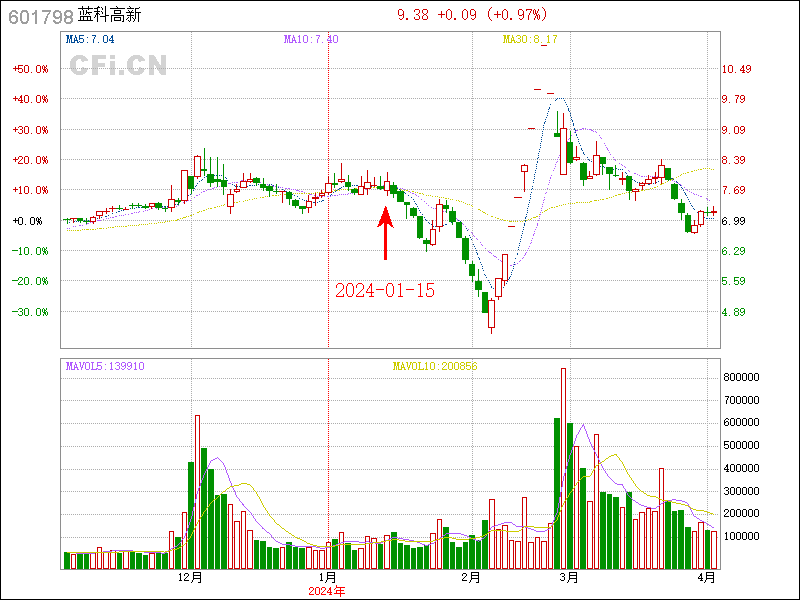Viewport: 800px width, 600px height.
Task: Click the MA30:8.17 indicator label
Action: point(530,39)
